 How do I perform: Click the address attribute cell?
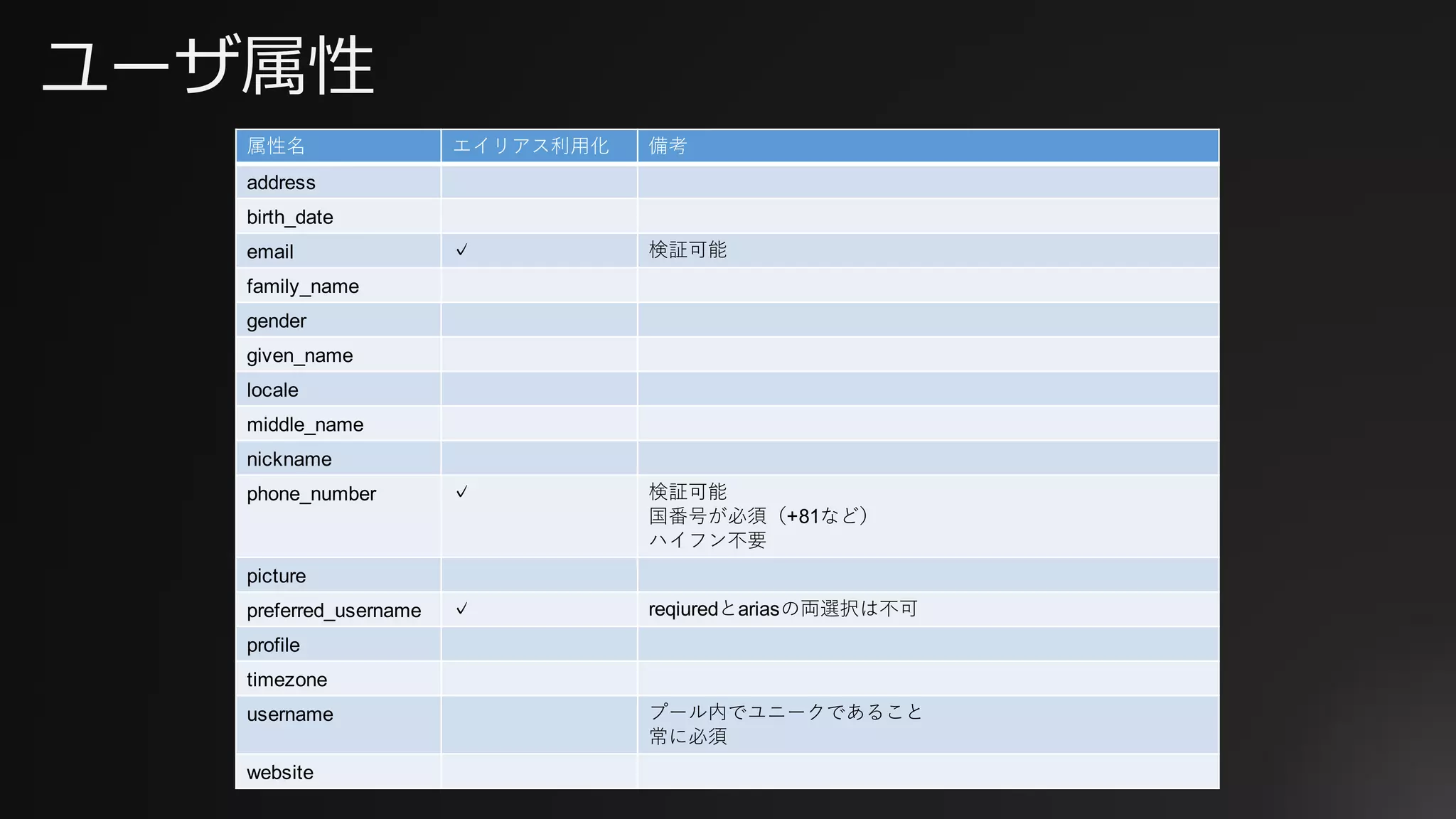click(x=338, y=182)
